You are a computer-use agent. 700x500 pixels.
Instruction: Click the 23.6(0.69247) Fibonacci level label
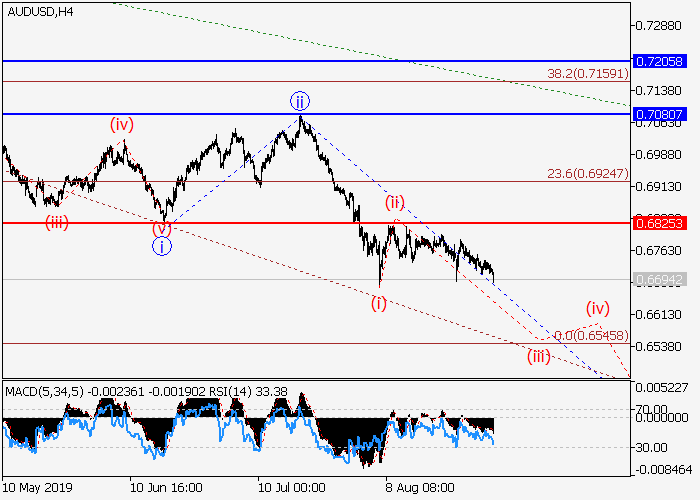tap(587, 173)
